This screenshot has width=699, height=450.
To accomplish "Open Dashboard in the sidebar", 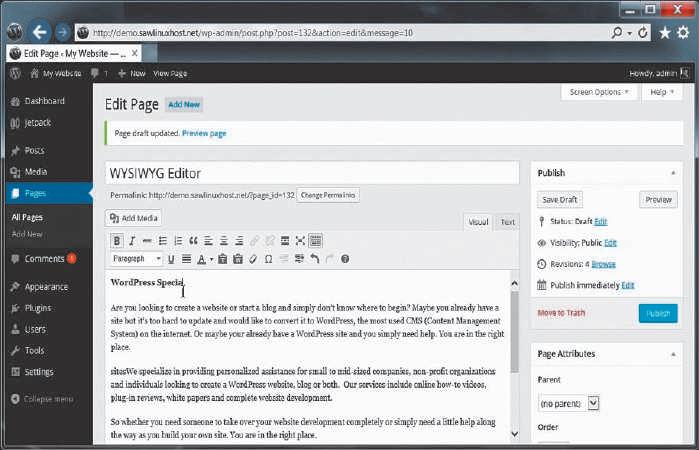I will [45, 101].
